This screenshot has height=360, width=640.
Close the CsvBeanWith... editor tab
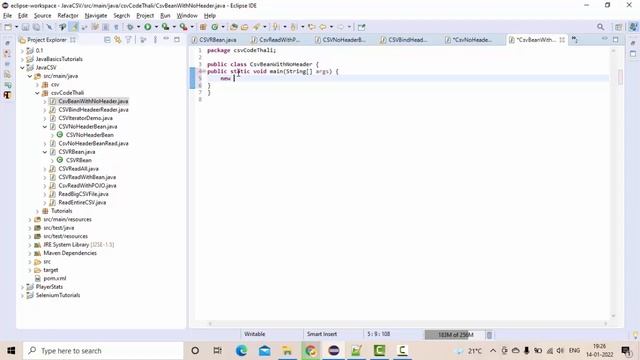pos(562,40)
